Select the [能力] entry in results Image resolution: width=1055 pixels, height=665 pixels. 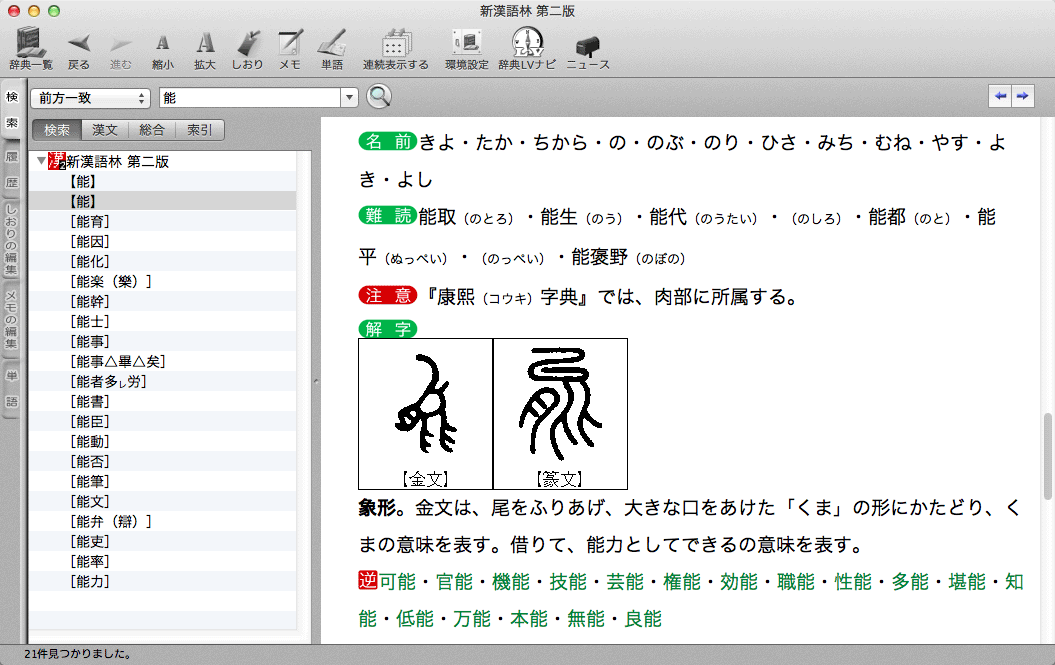(x=90, y=581)
